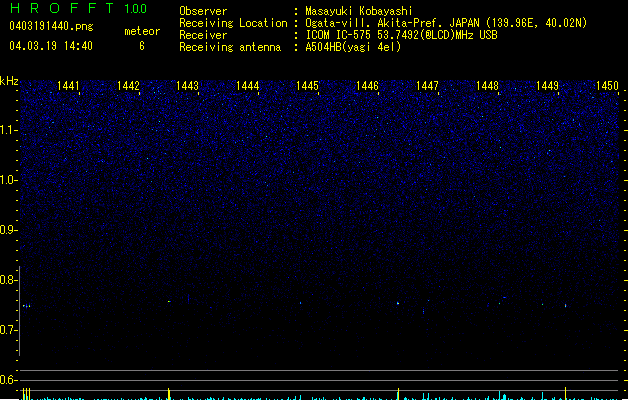
Task: Click the 0.6 kHz frequency axis label
Action: tap(7, 380)
